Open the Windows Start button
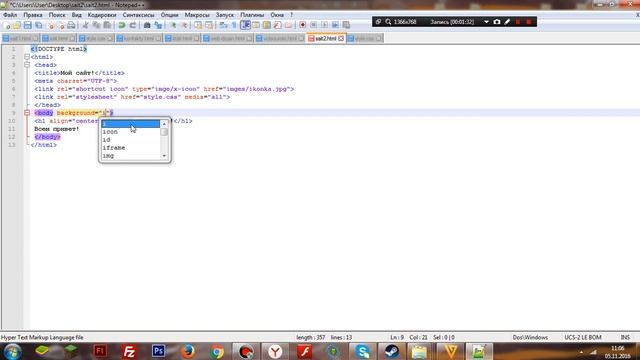Image resolution: width=640 pixels, height=360 pixels. pyautogui.click(x=12, y=351)
